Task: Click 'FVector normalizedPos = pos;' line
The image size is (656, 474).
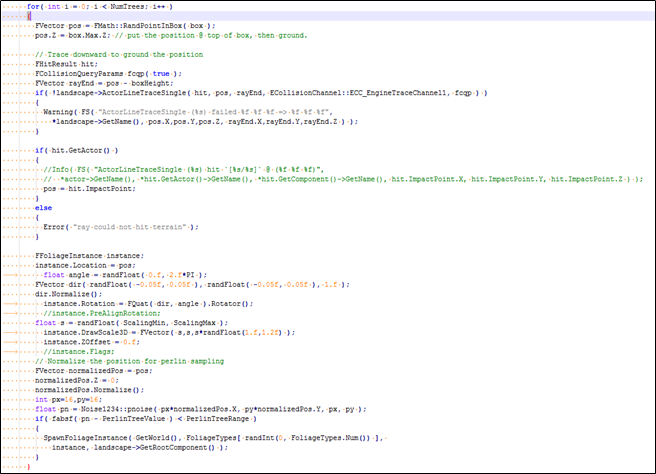Action: tap(94, 372)
